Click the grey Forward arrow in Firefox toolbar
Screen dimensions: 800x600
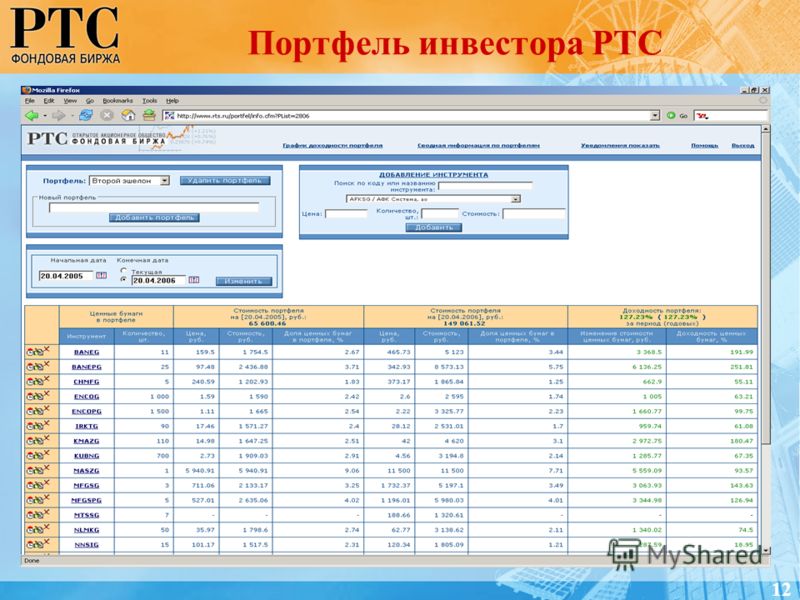(x=59, y=116)
